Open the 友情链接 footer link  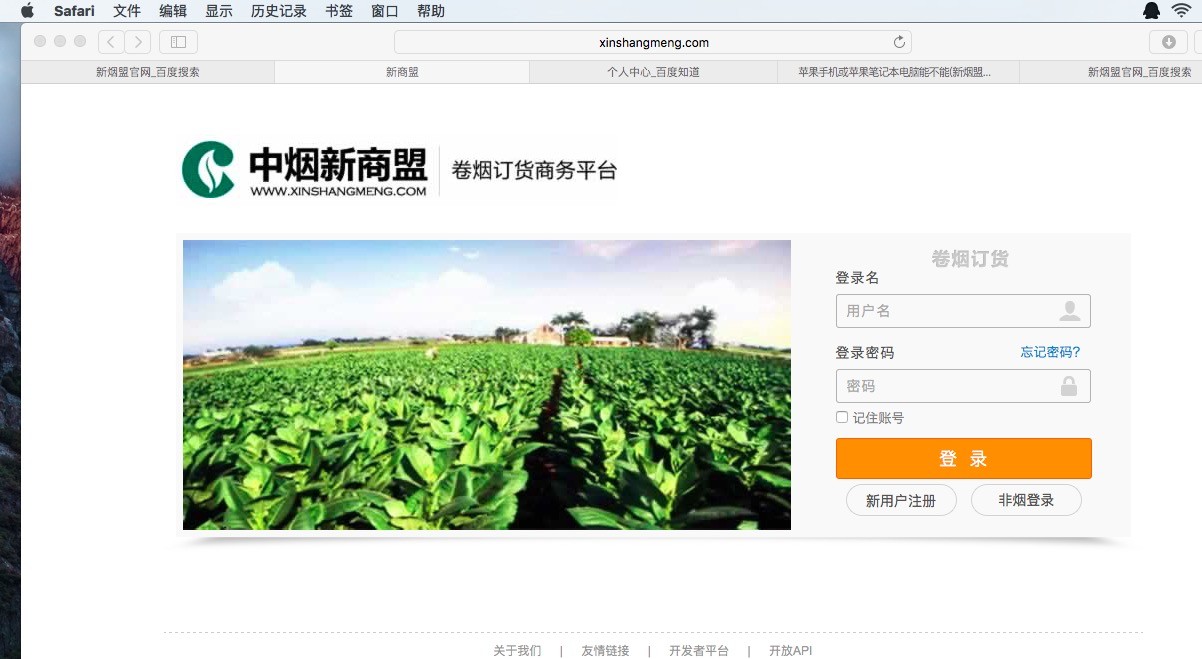click(x=605, y=651)
